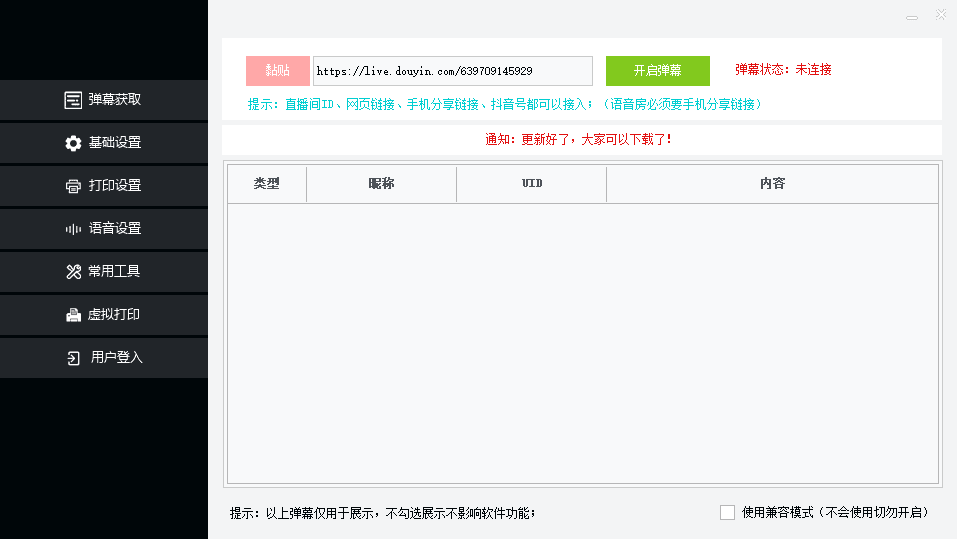
Task: Click the login arrow icon for 用户登入
Action: pyautogui.click(x=74, y=358)
